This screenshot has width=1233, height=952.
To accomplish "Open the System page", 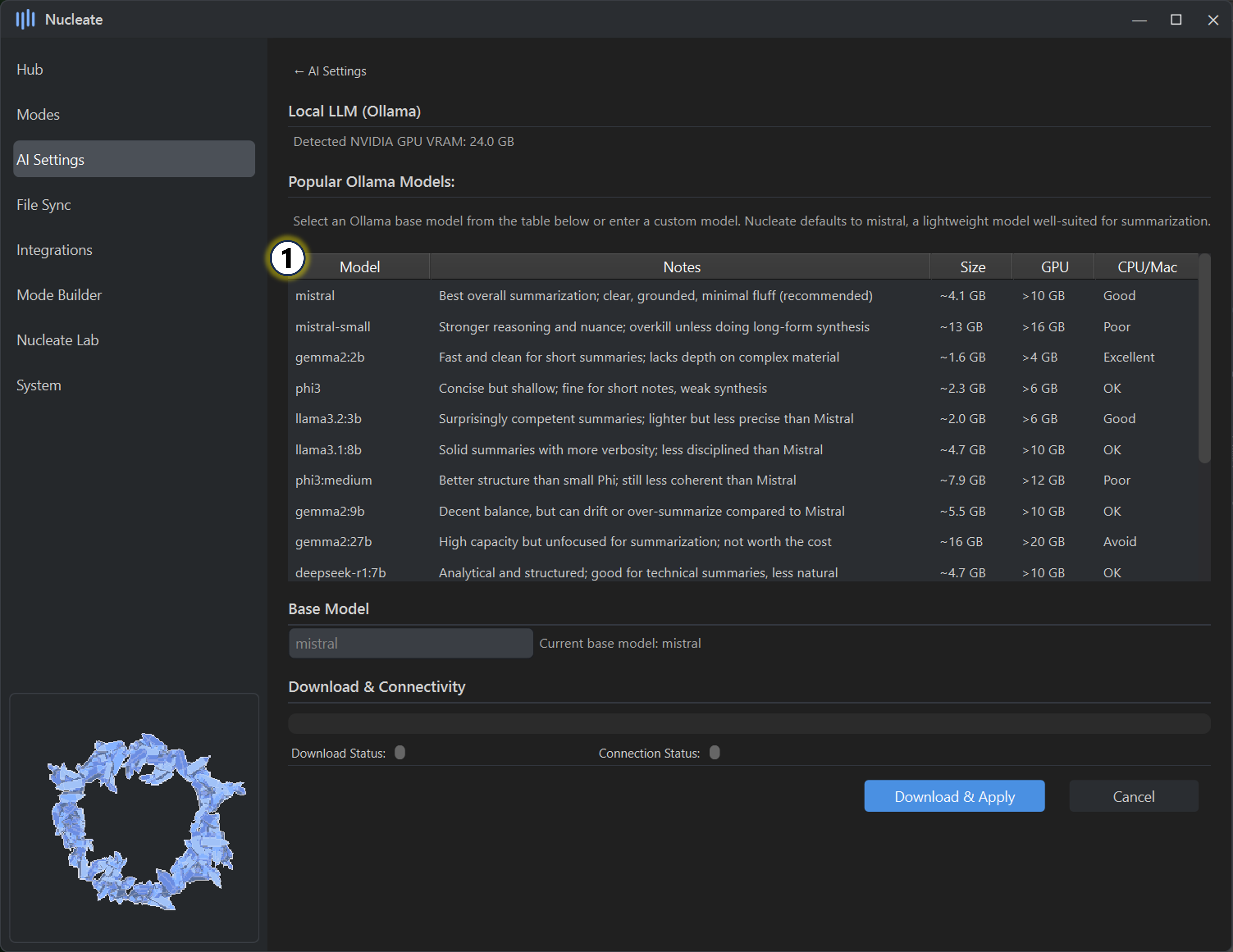I will point(38,385).
